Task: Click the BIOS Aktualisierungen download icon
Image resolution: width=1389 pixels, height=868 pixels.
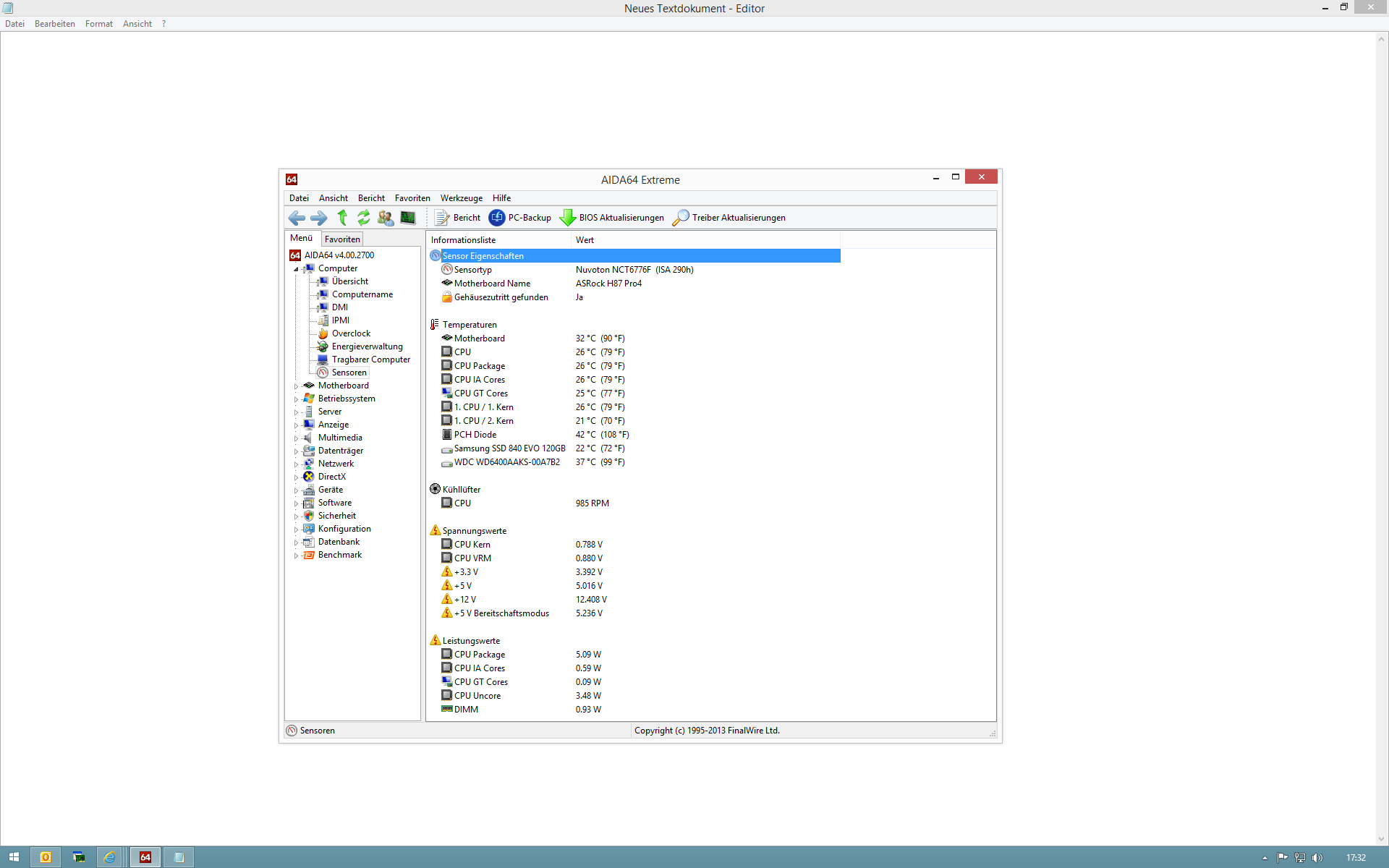Action: (568, 218)
